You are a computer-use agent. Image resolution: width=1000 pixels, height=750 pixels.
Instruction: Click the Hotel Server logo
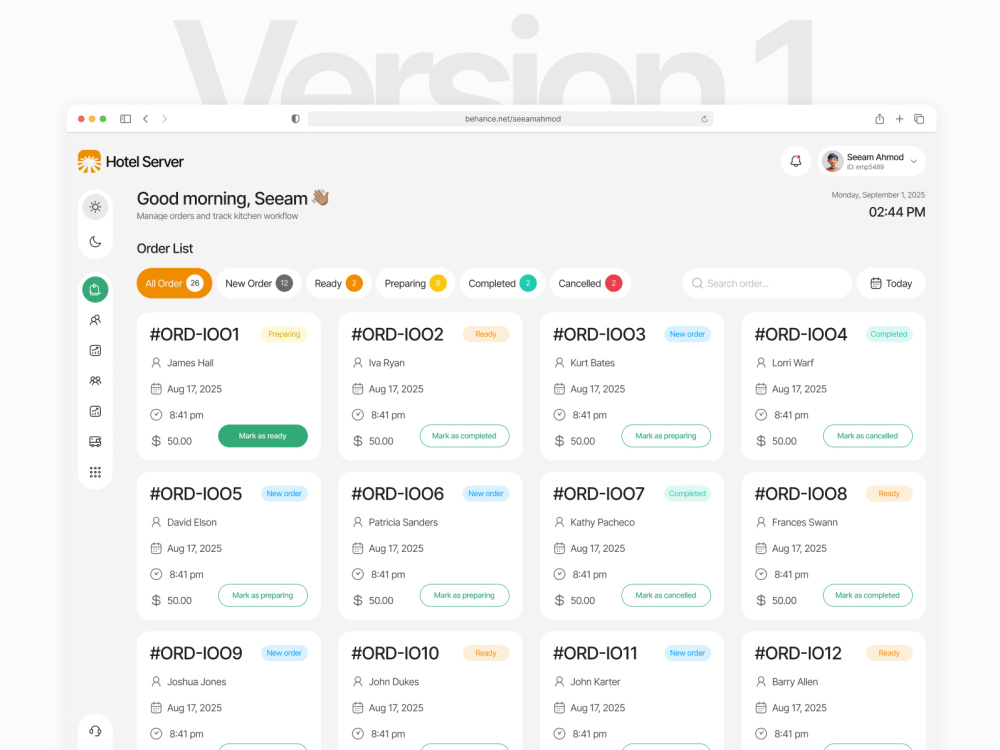[130, 162]
